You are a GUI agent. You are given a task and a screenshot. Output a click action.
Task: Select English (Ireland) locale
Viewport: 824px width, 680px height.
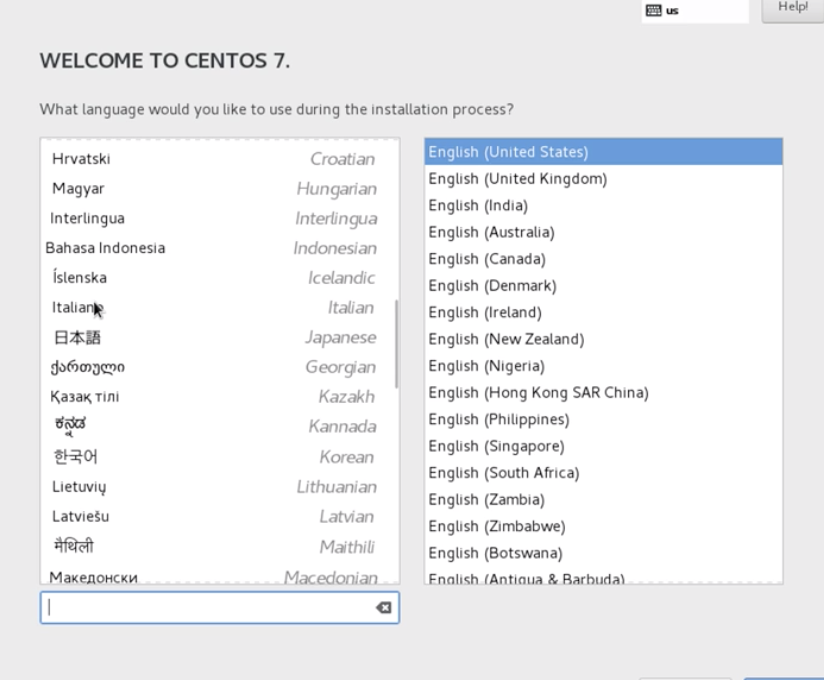pos(603,313)
